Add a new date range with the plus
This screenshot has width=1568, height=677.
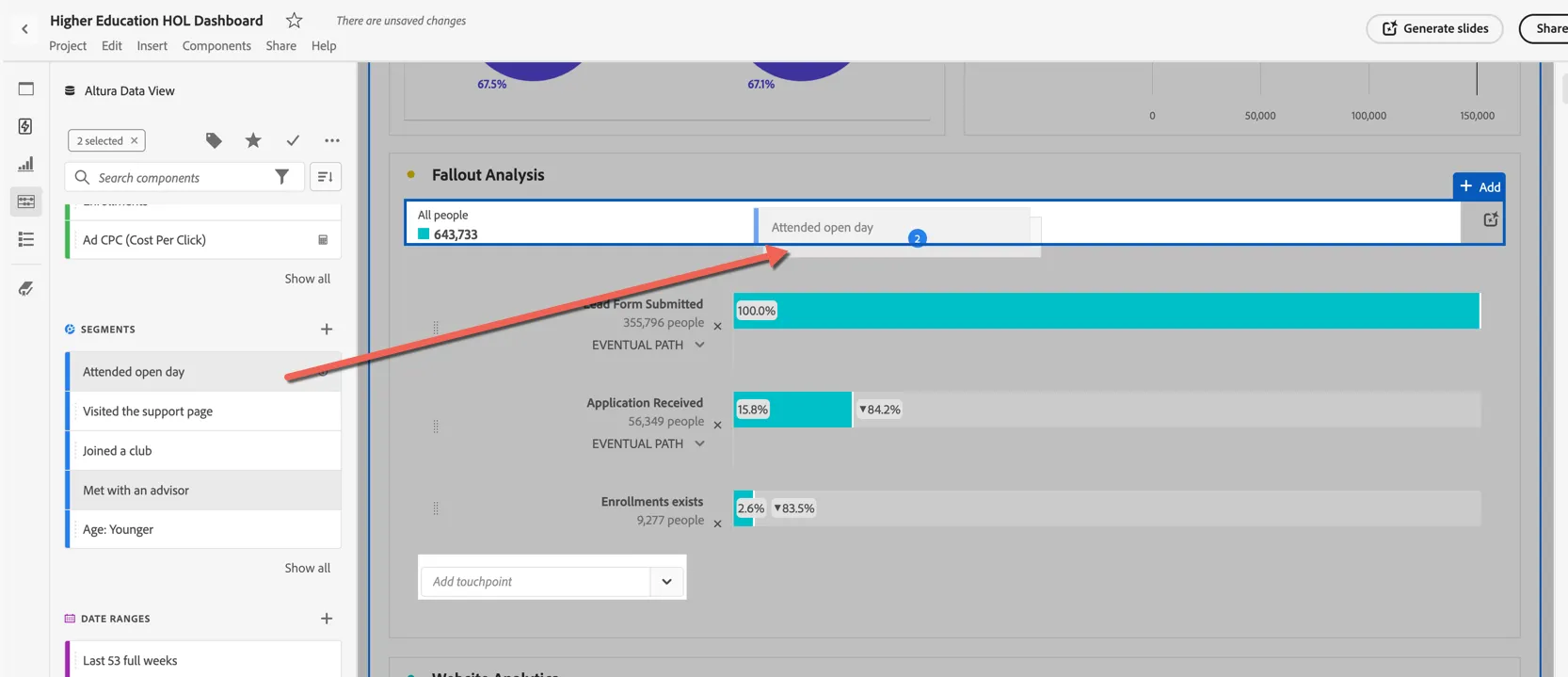tap(327, 619)
